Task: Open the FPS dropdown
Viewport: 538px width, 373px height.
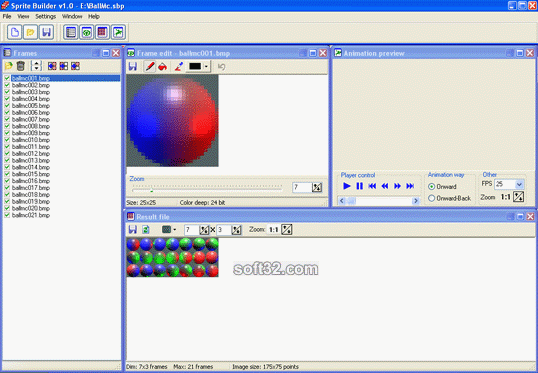Action: (519, 184)
